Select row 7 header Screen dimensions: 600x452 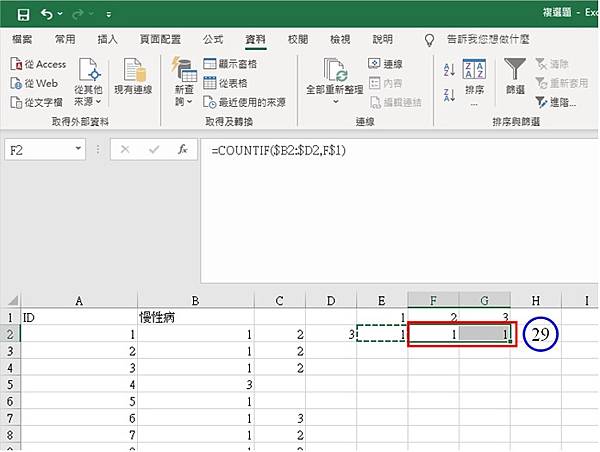point(10,418)
